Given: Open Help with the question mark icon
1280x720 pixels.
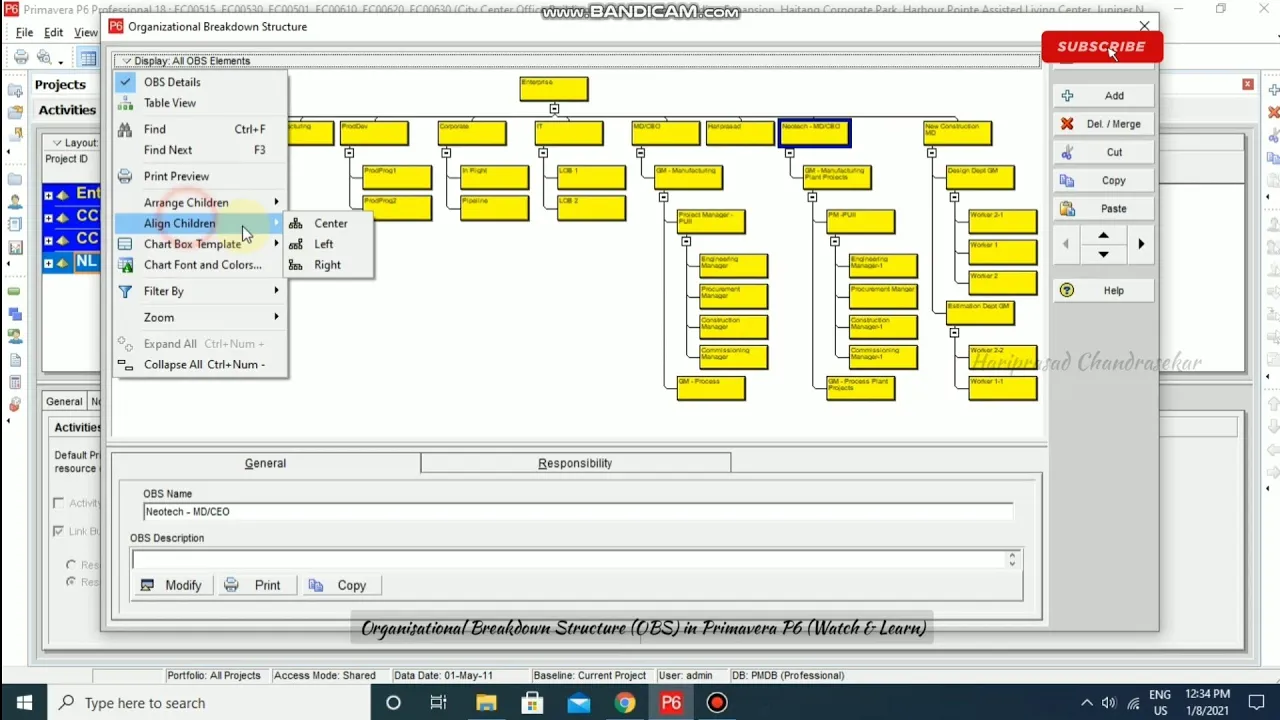Looking at the screenshot, I should [1067, 290].
